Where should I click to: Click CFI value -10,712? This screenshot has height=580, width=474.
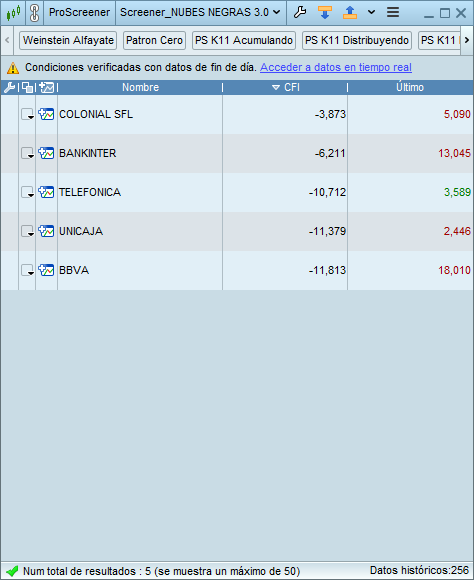pos(327,192)
